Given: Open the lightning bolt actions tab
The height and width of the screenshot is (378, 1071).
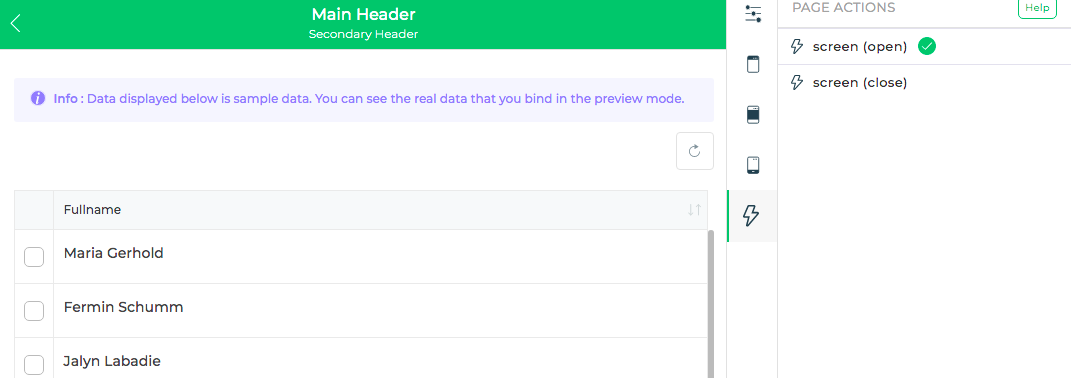Looking at the screenshot, I should pyautogui.click(x=751, y=216).
